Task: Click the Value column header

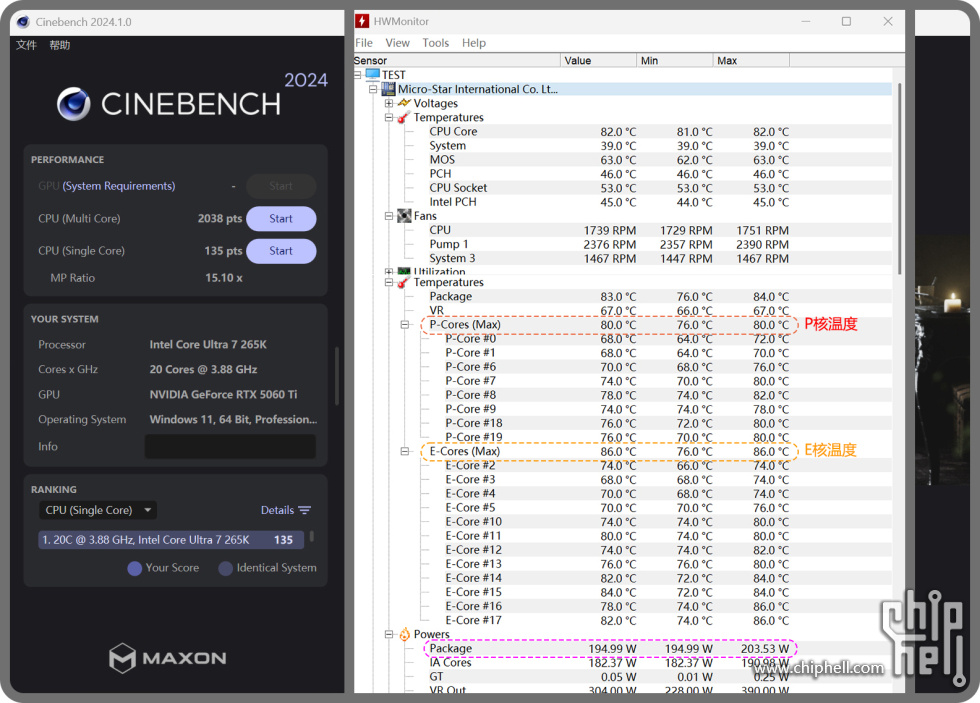Action: (598, 61)
